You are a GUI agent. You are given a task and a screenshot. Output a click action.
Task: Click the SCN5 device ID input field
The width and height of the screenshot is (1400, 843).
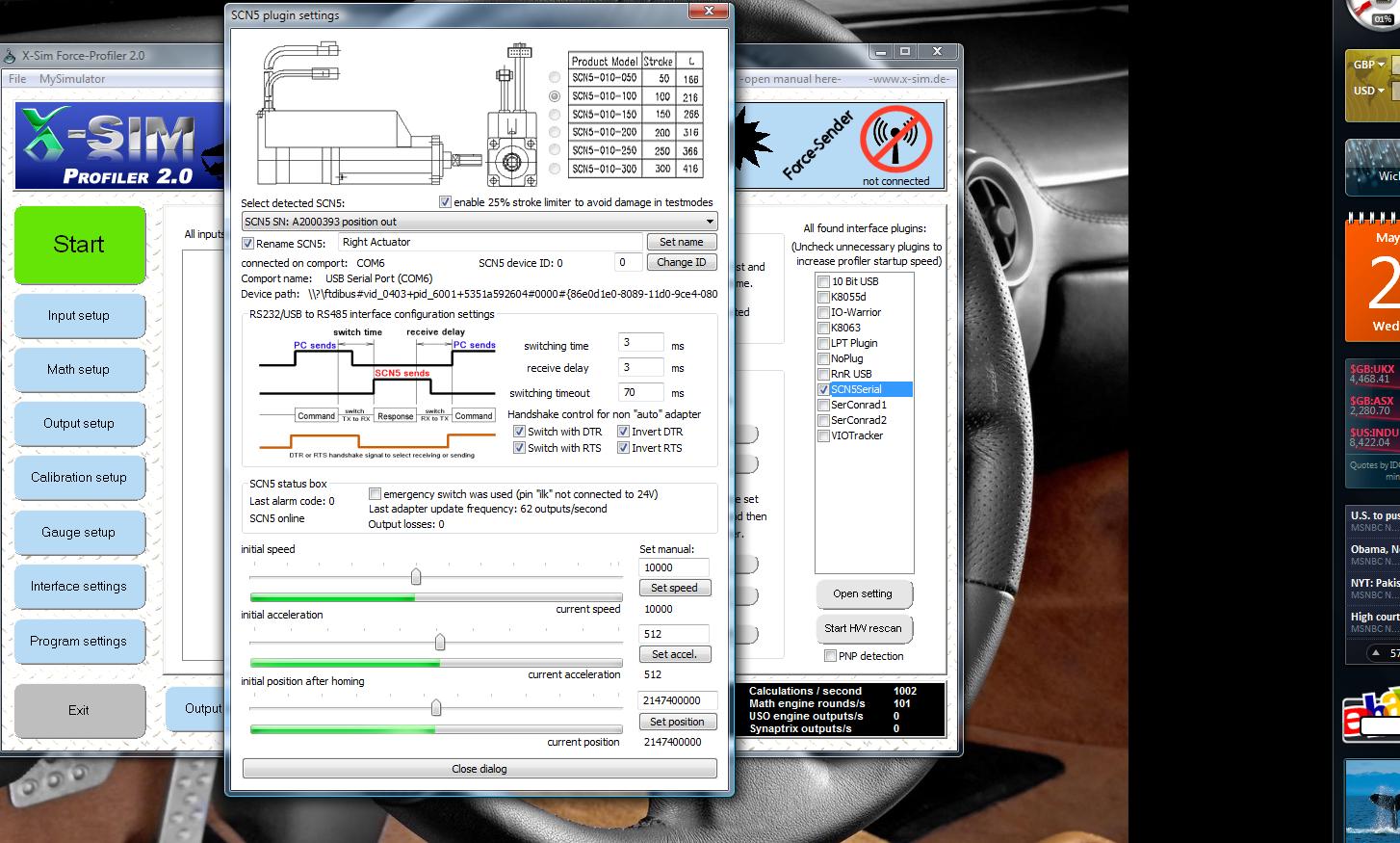click(x=628, y=262)
